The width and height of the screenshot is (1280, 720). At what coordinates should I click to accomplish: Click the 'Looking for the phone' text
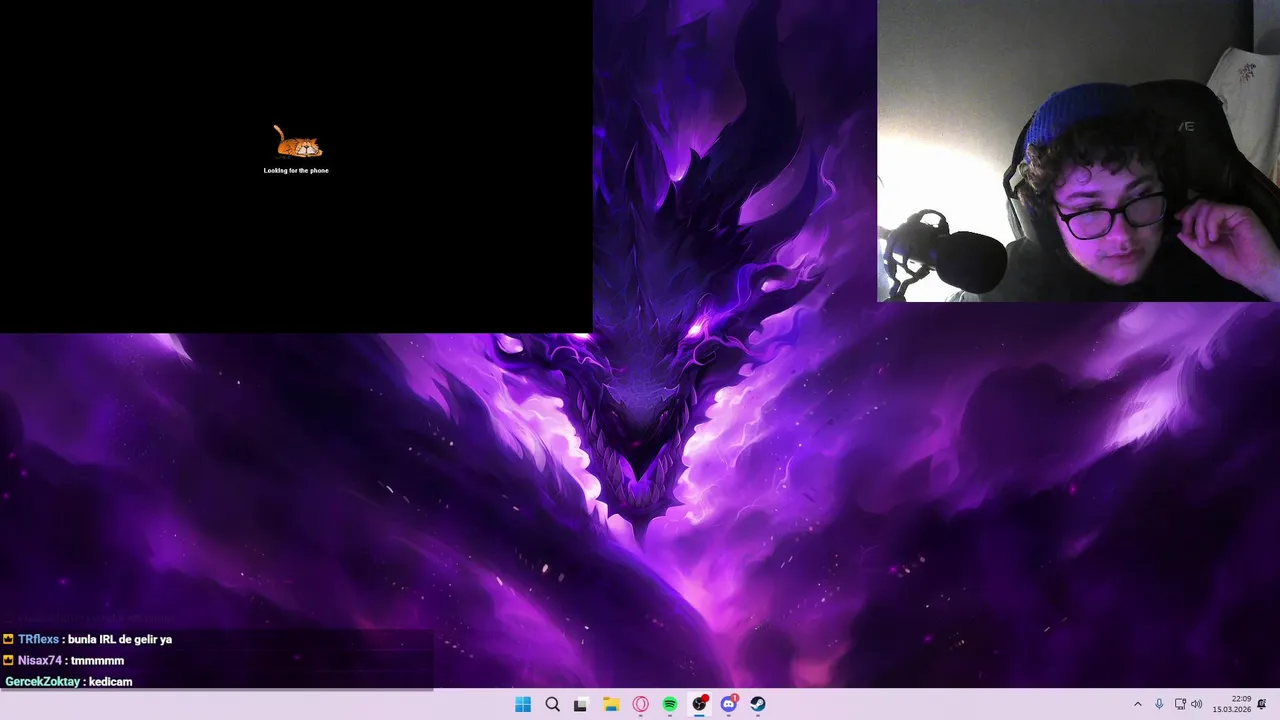(296, 171)
